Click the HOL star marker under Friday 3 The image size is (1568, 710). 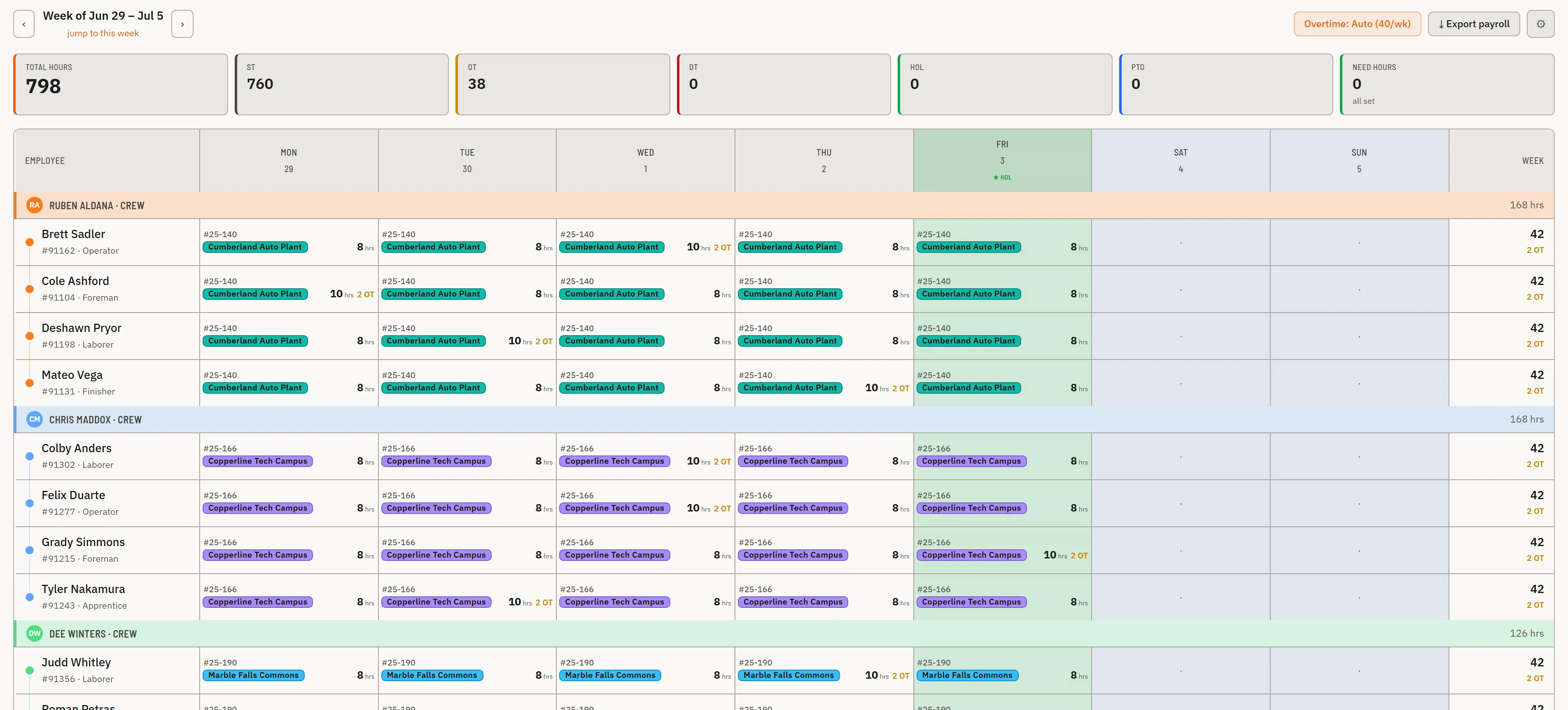click(1002, 178)
